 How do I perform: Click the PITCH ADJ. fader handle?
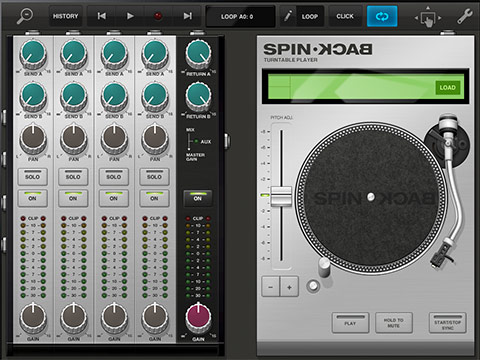click(281, 196)
